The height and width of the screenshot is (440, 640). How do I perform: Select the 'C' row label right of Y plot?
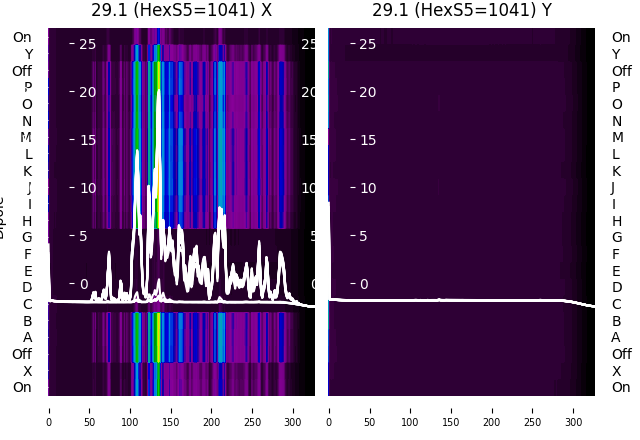(616, 304)
